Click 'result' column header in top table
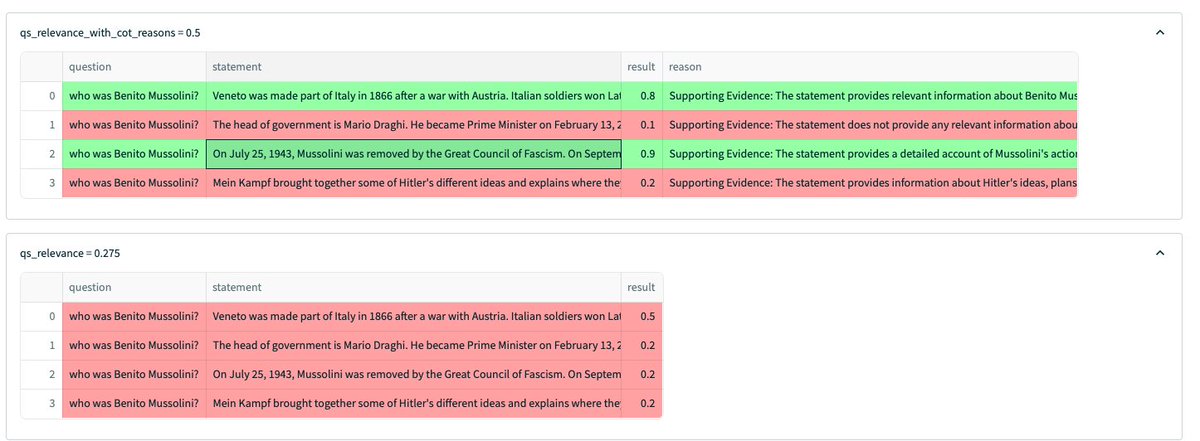The image size is (1200, 441). click(641, 66)
